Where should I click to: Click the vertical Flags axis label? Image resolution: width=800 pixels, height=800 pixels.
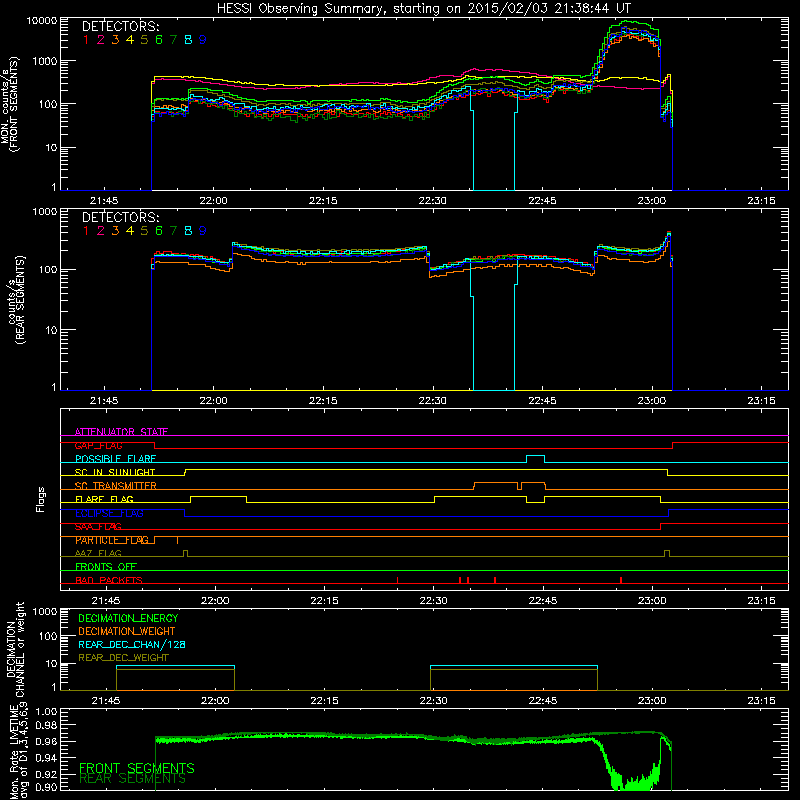coord(41,499)
